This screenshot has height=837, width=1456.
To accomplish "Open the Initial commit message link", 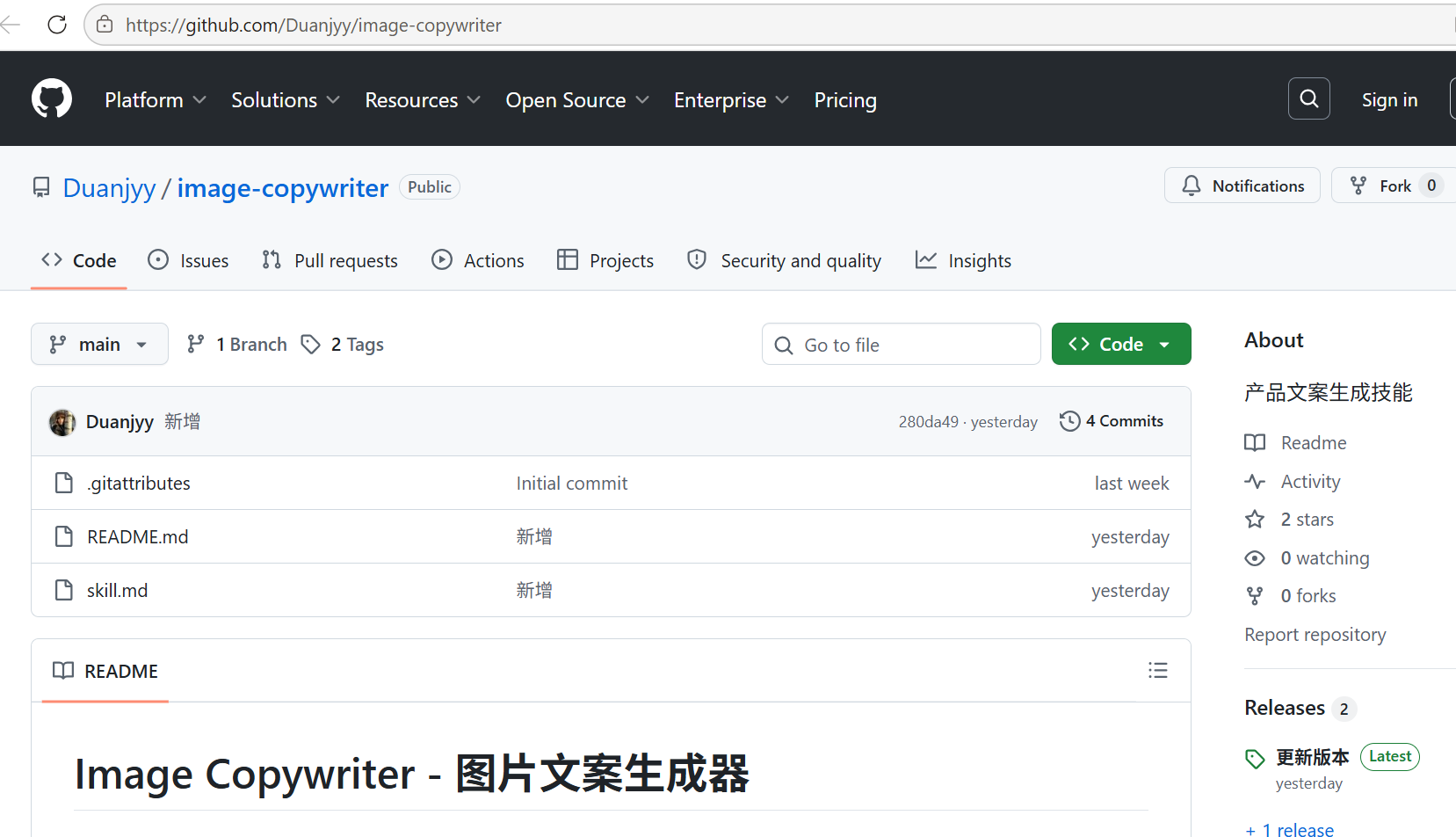I will (x=572, y=483).
